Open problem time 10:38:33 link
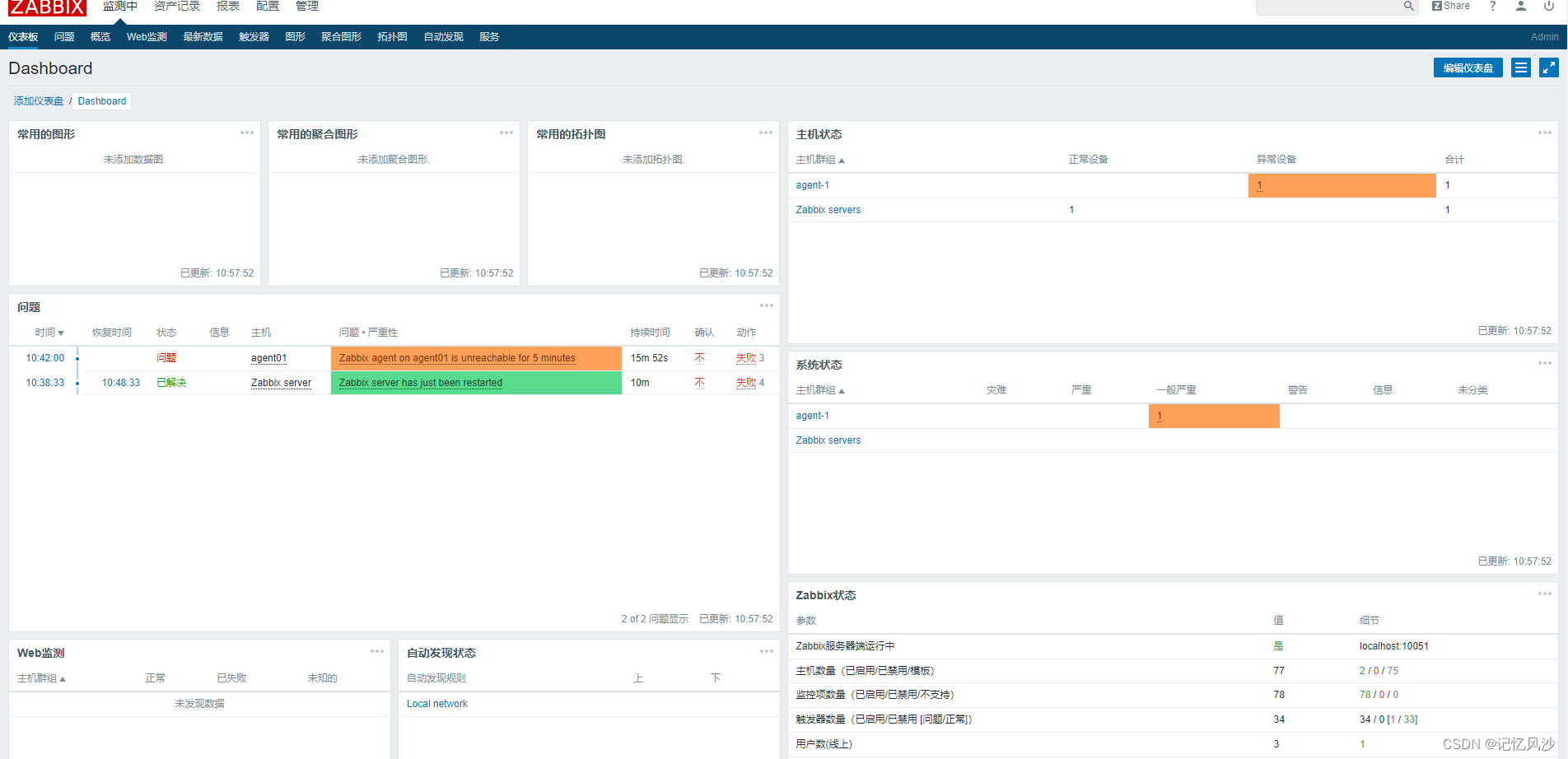The image size is (1568, 759). [44, 383]
